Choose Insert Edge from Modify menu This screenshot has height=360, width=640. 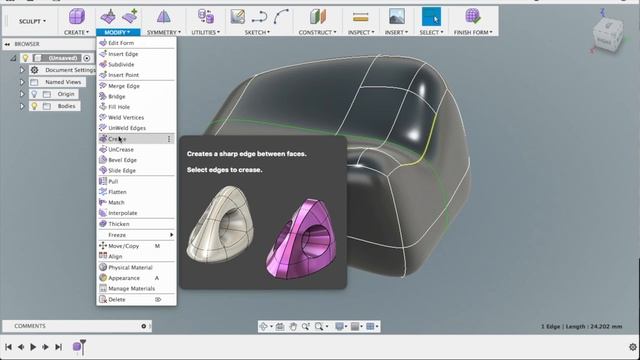pyautogui.click(x=136, y=54)
